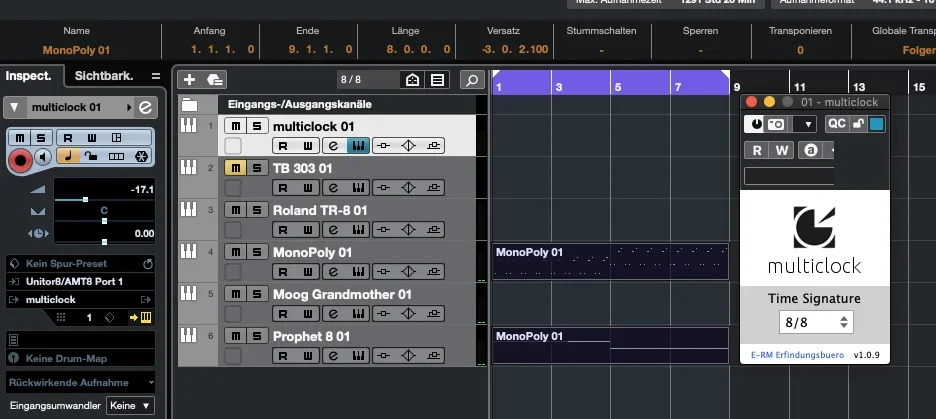936x419 pixels.
Task: Open Edit Channel Settings 'e' in Inspector
Action: pos(145,107)
